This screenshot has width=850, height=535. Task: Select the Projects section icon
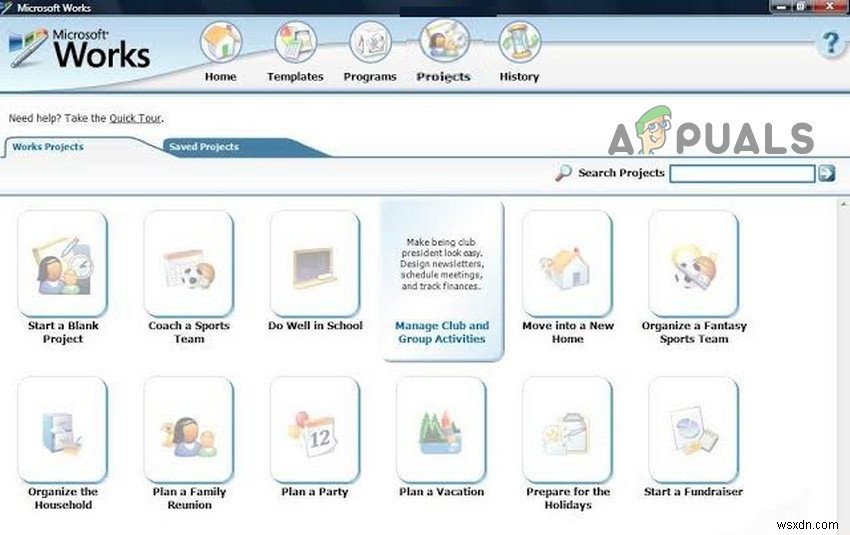tap(444, 41)
